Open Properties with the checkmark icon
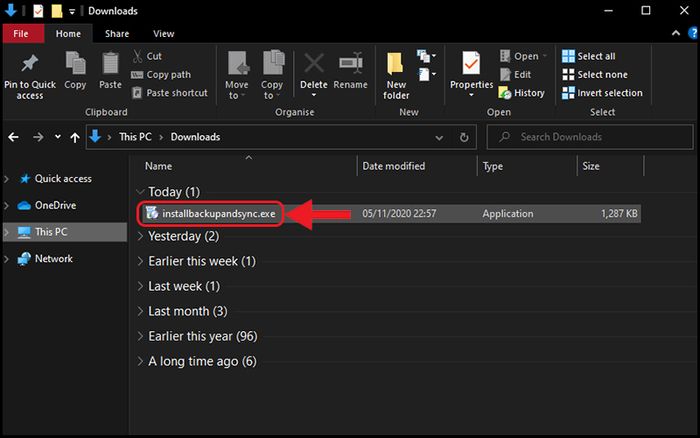 coord(471,63)
